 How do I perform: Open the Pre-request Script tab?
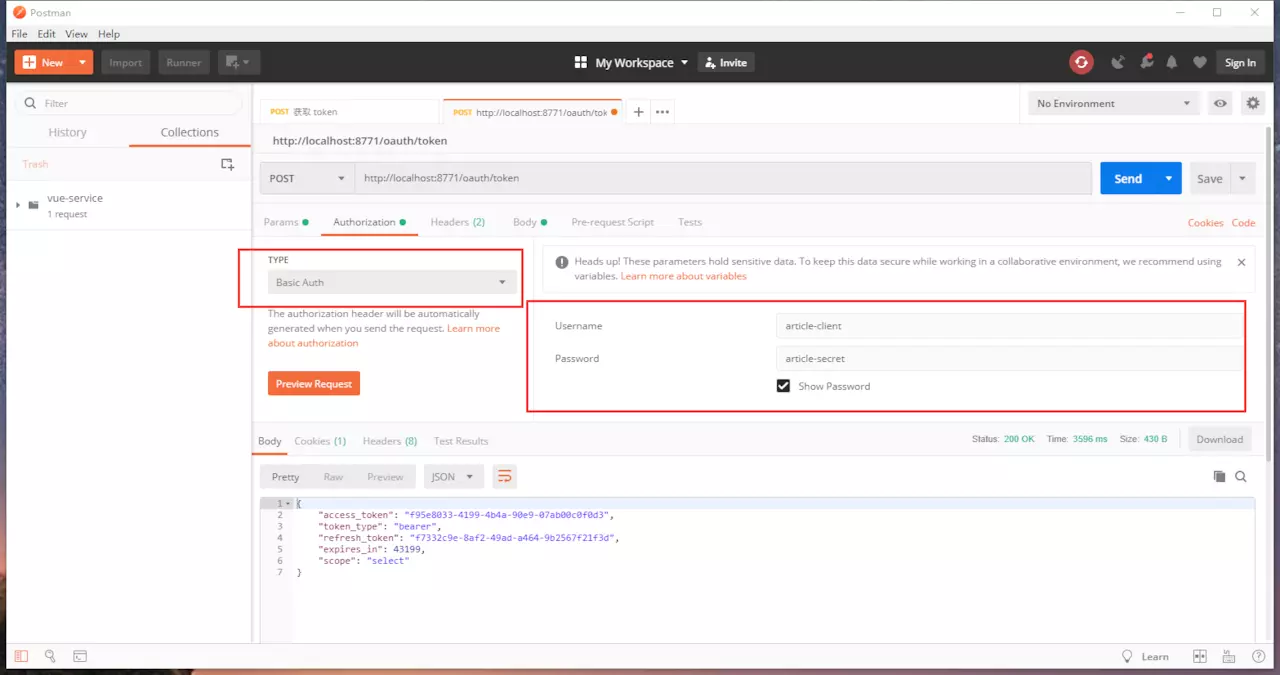coord(612,222)
